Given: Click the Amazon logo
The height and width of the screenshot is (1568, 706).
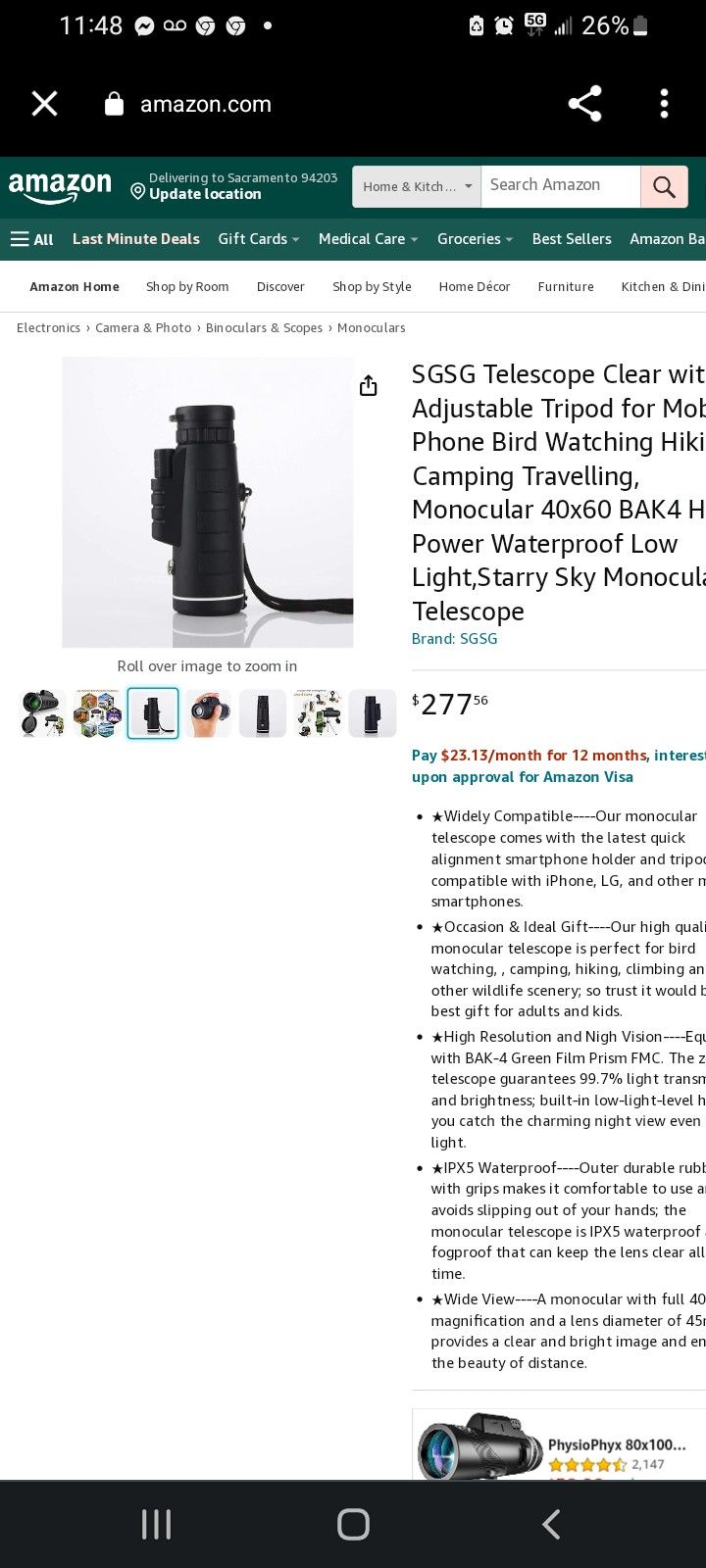Looking at the screenshot, I should [x=60, y=187].
